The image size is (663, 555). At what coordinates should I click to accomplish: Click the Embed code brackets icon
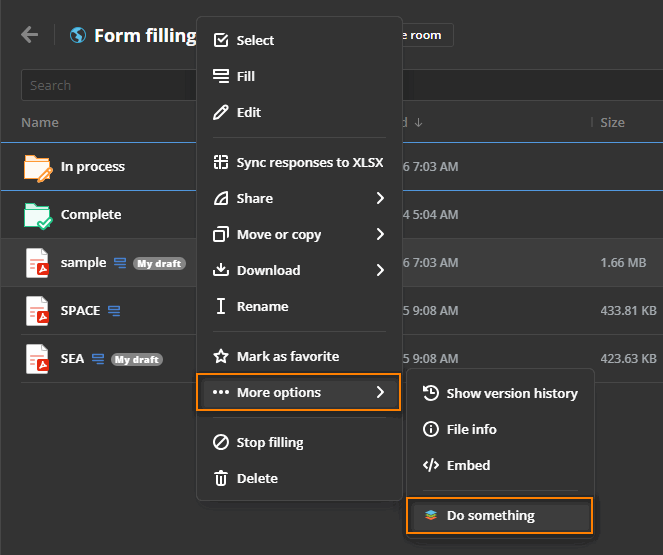click(x=431, y=465)
